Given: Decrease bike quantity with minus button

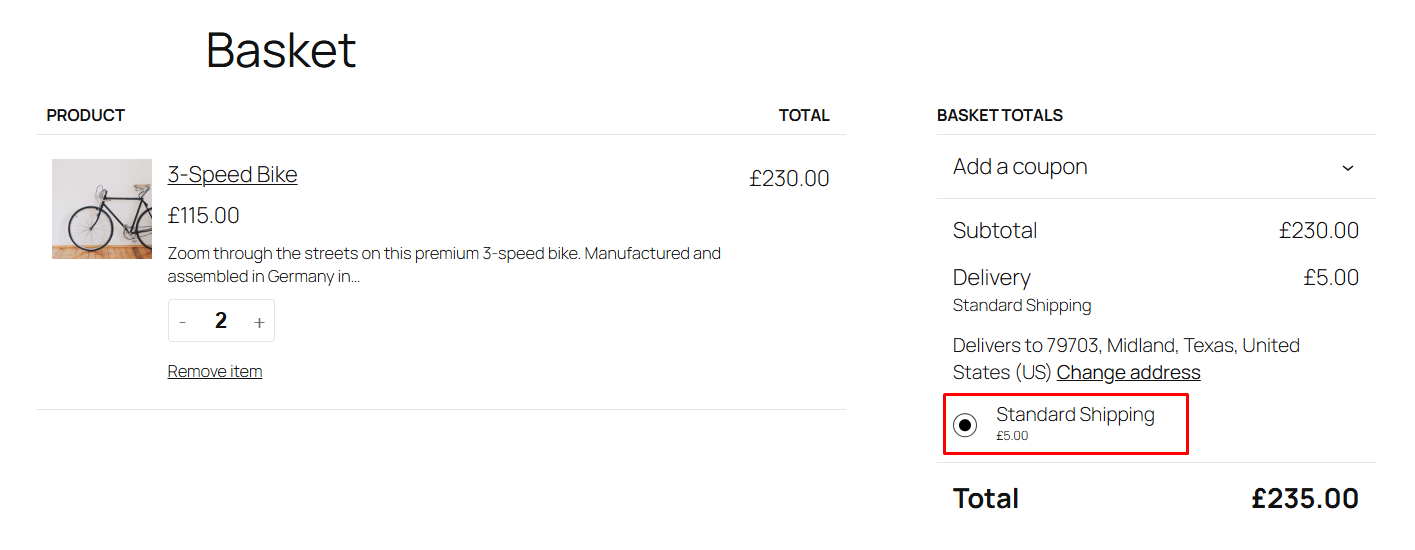Looking at the screenshot, I should click(x=182, y=321).
